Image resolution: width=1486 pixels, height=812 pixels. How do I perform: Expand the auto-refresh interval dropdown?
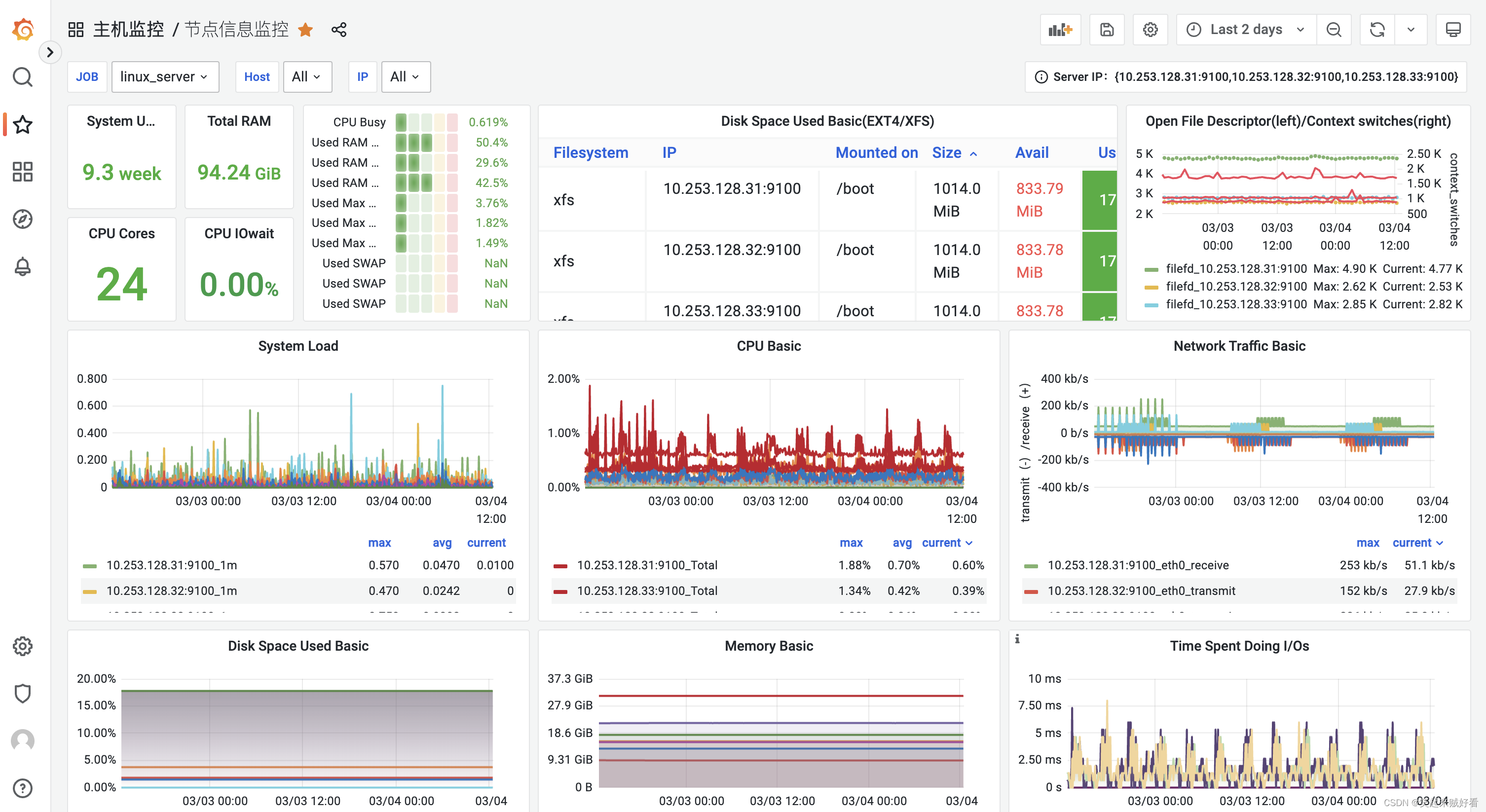(1411, 30)
